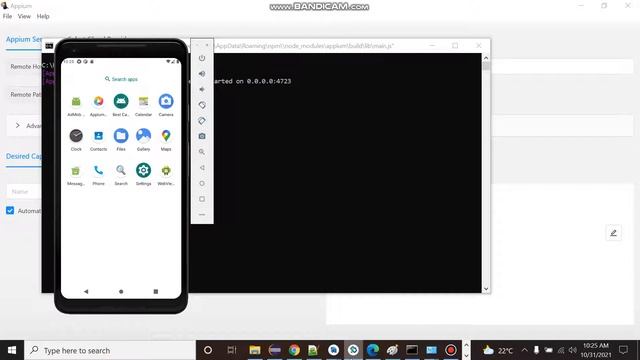The width and height of the screenshot is (640, 360).
Task: Open the Maps app on the emulator
Action: coord(166,136)
